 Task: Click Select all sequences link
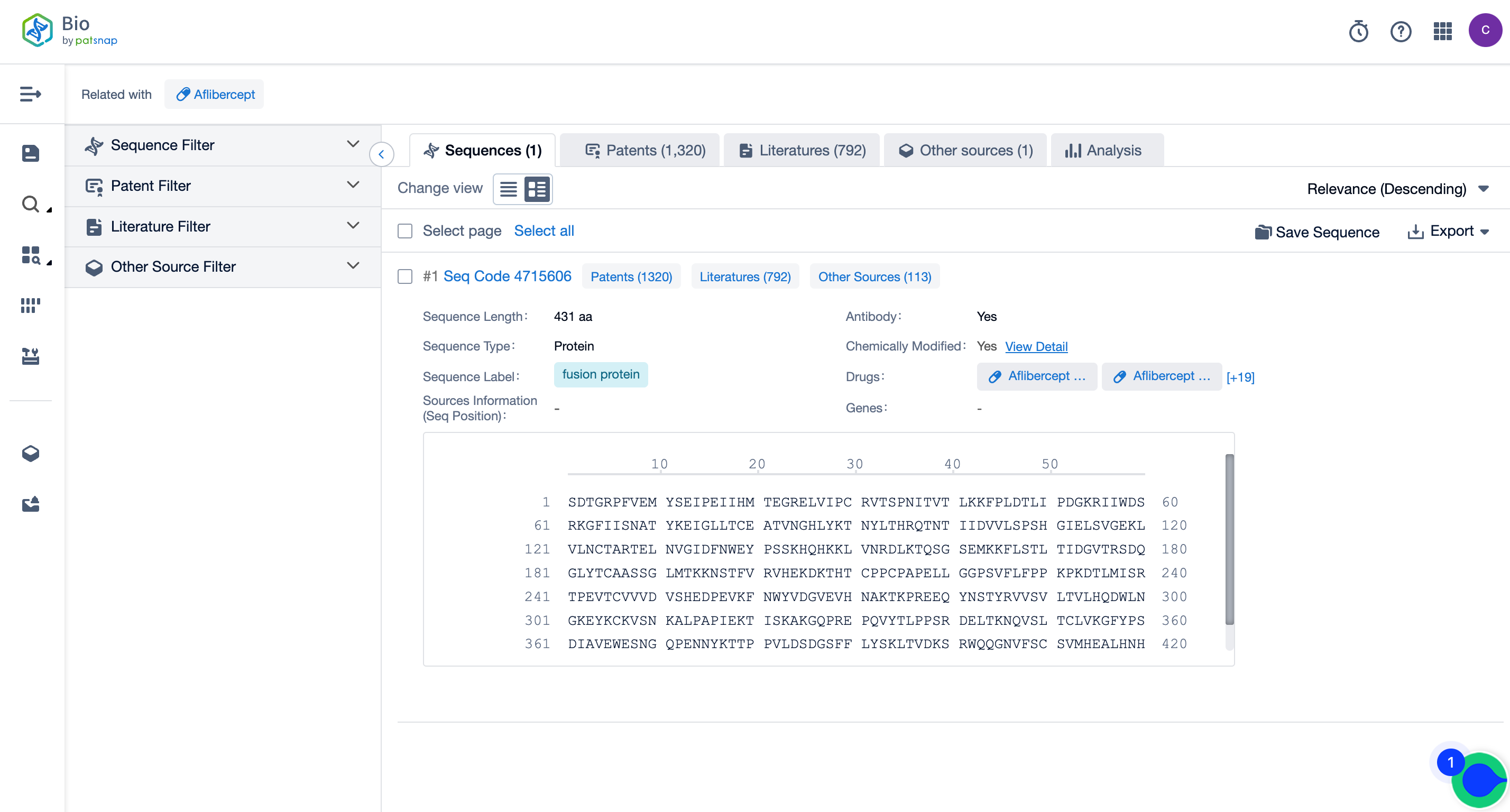click(x=543, y=231)
